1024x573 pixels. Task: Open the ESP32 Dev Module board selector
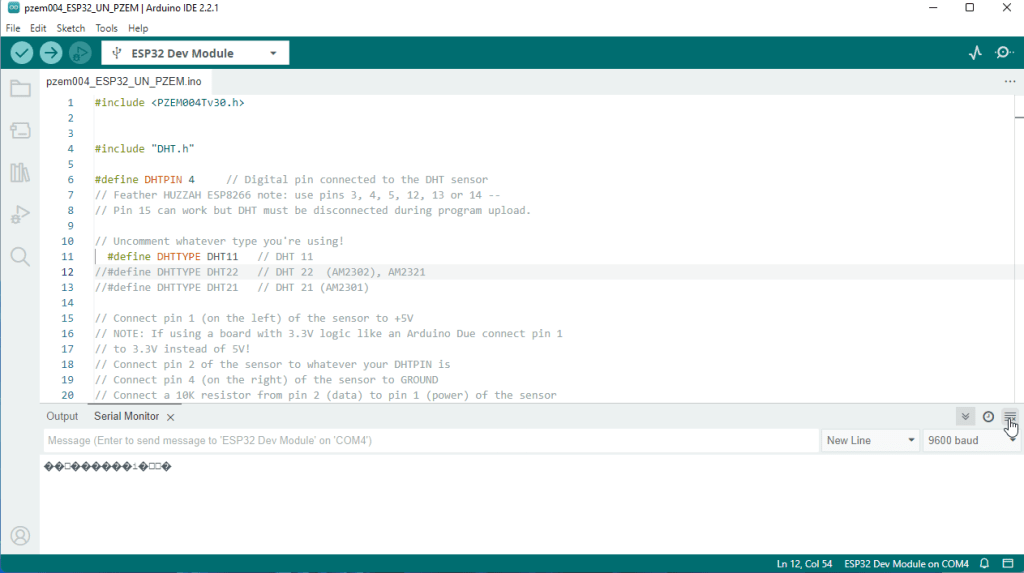click(x=195, y=53)
